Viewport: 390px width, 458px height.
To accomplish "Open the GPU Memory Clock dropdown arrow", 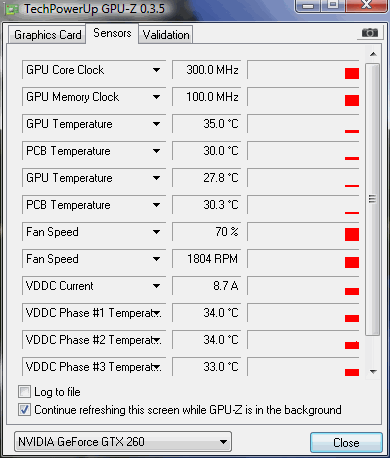I will coord(156,97).
